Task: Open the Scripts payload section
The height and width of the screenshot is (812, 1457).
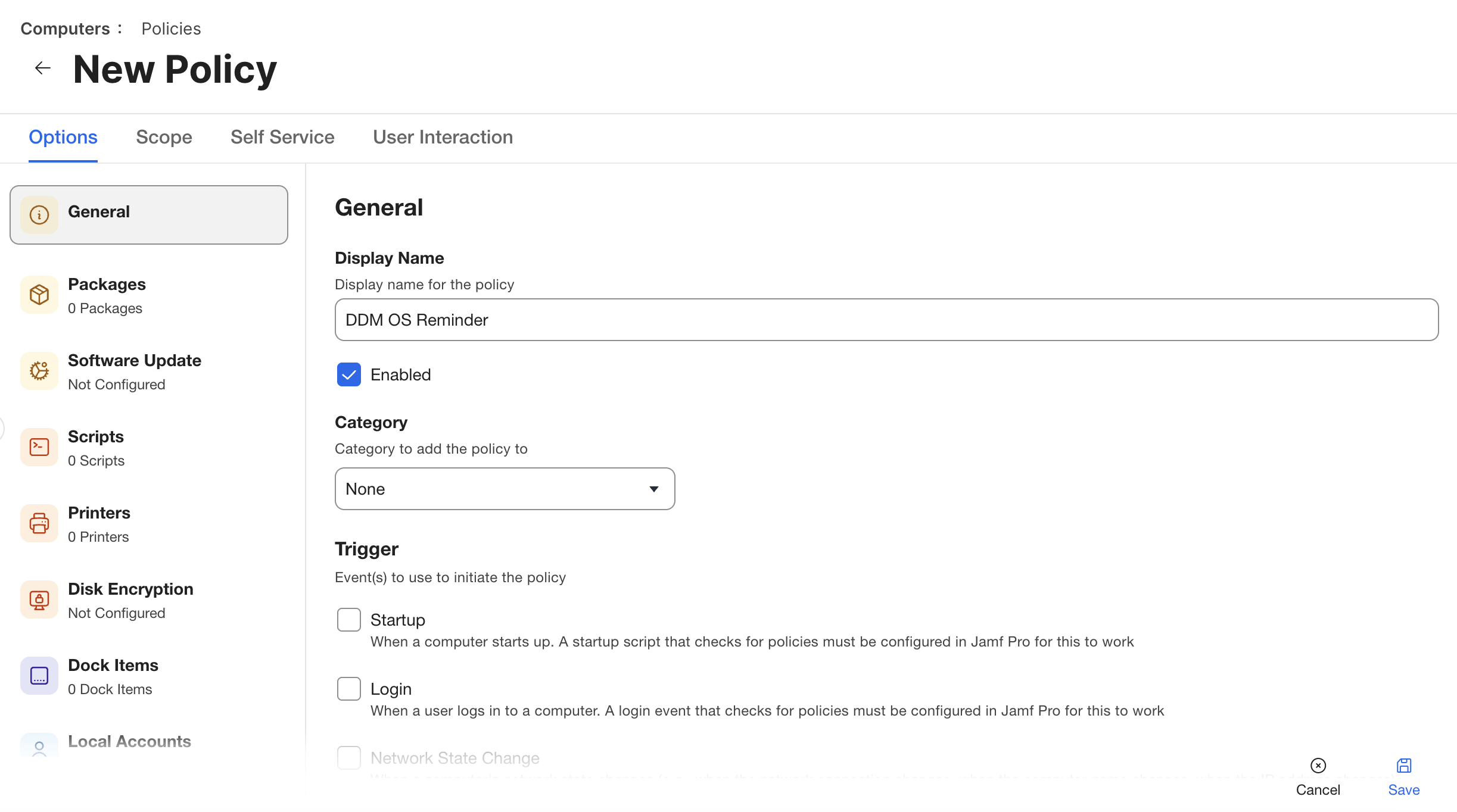Action: [149, 448]
